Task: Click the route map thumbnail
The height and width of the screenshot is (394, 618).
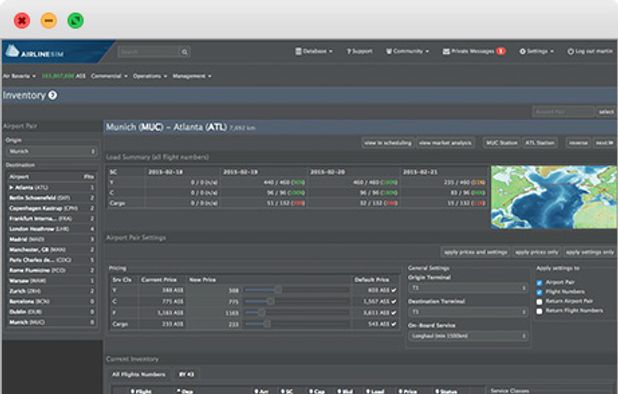Action: pyautogui.click(x=553, y=197)
